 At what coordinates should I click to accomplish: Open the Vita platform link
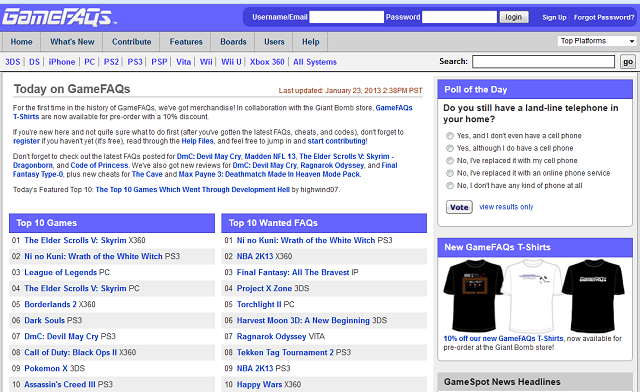tap(183, 62)
